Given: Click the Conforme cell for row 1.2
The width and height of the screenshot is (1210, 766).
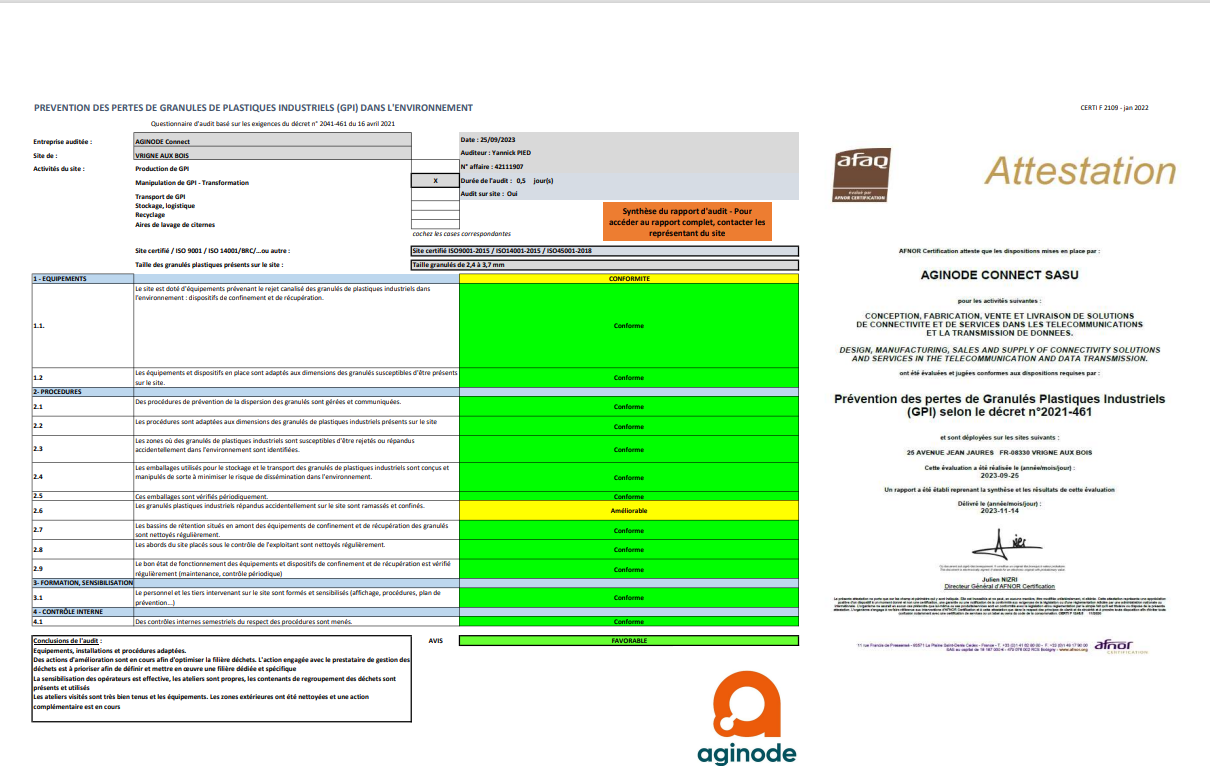Looking at the screenshot, I should 629,378.
